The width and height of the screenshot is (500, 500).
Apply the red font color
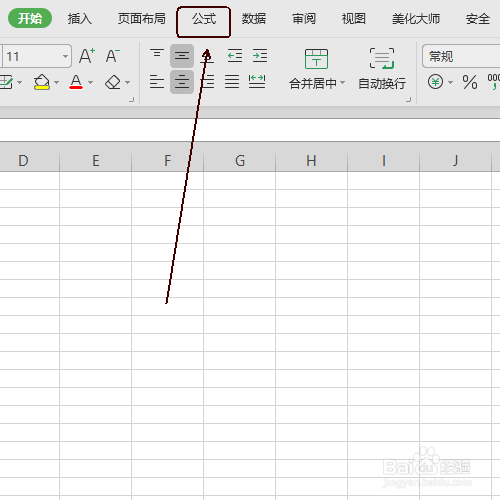76,82
